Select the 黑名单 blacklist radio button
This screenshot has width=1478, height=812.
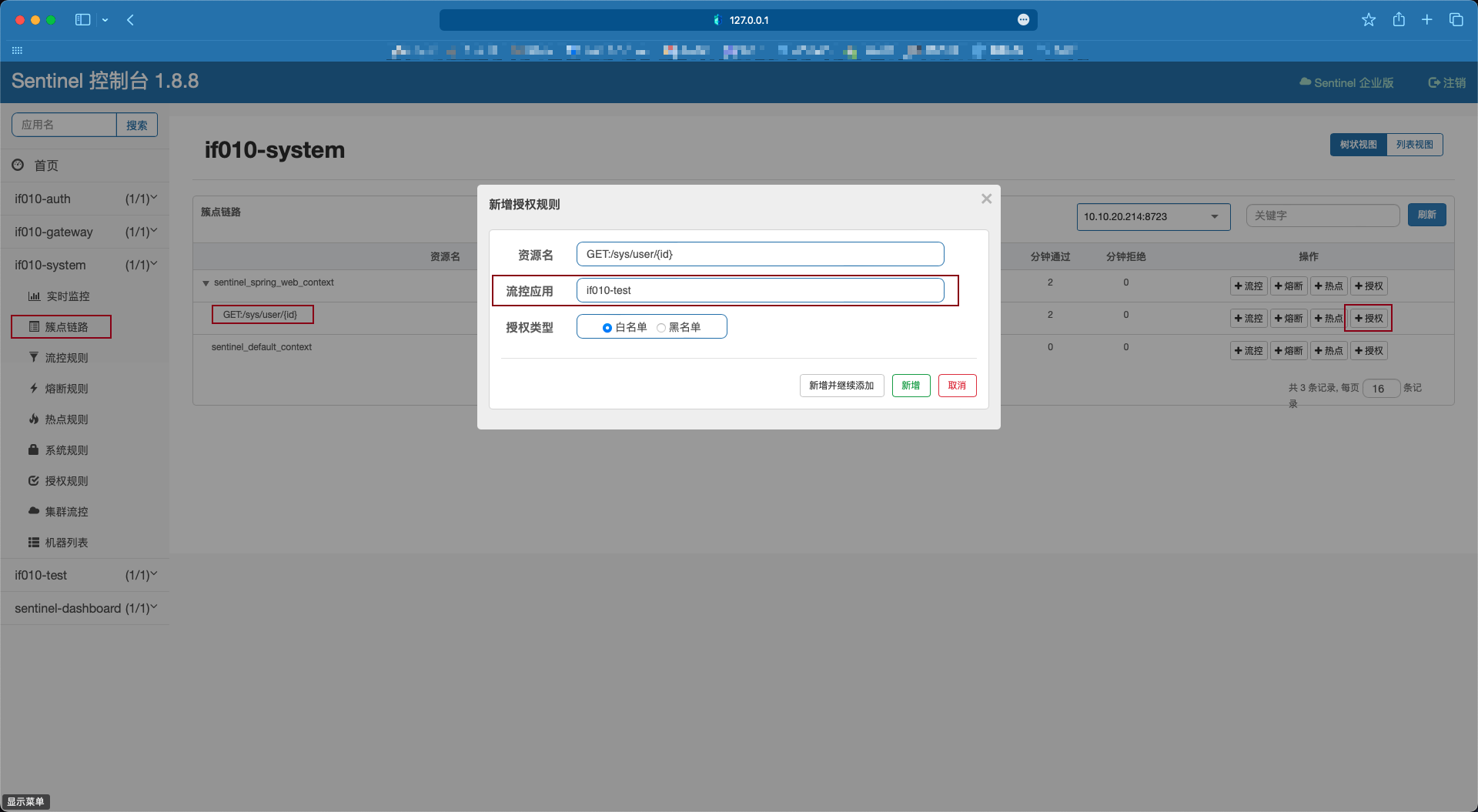coord(660,328)
